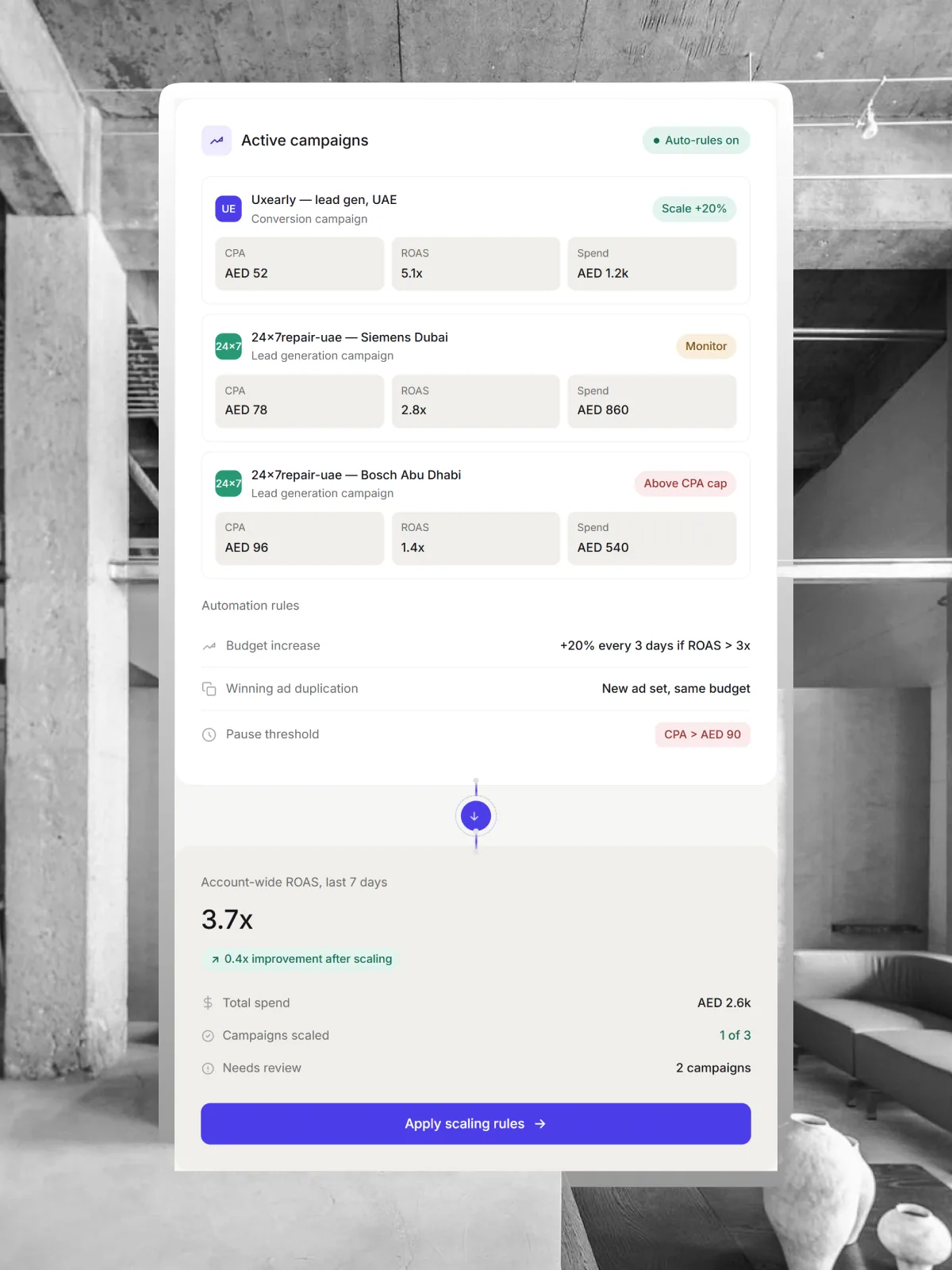This screenshot has height=1270, width=952.
Task: Select the Uxearly ROAS 5.1x metric tile
Action: (x=476, y=264)
